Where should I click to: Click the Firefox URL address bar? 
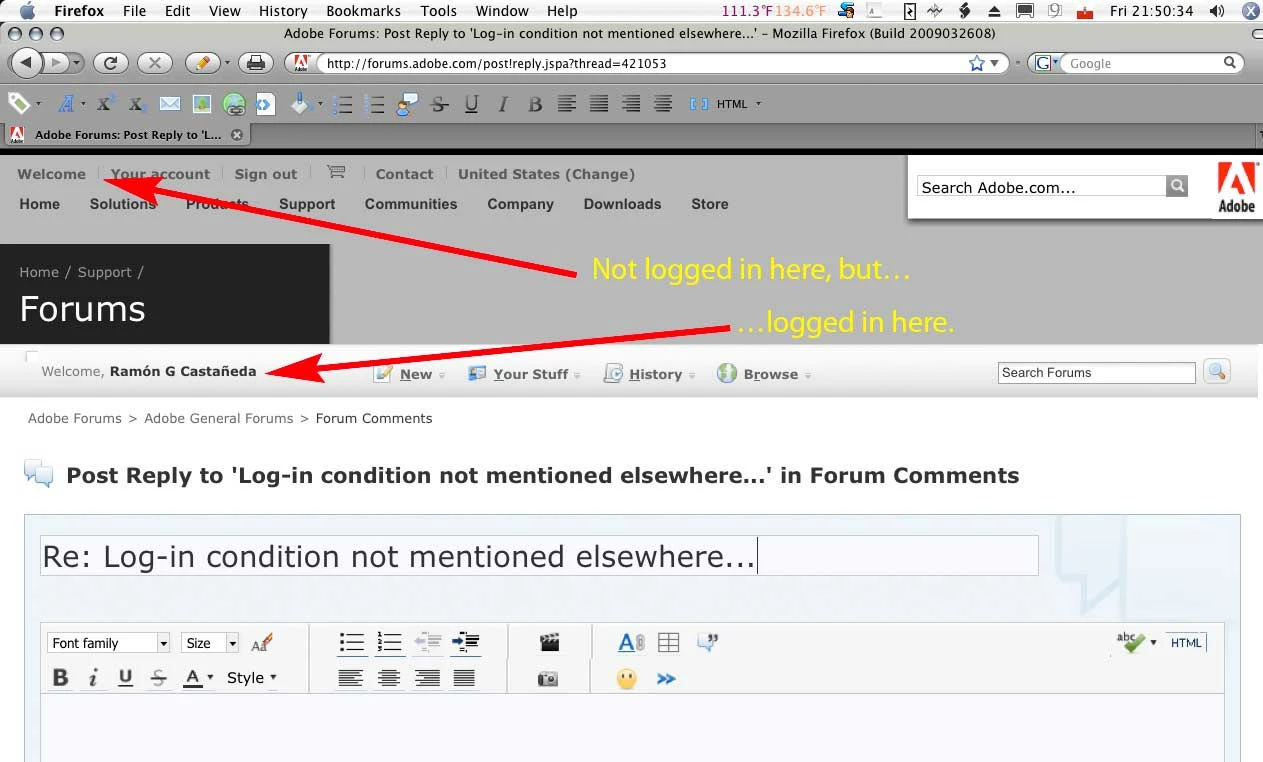point(640,63)
